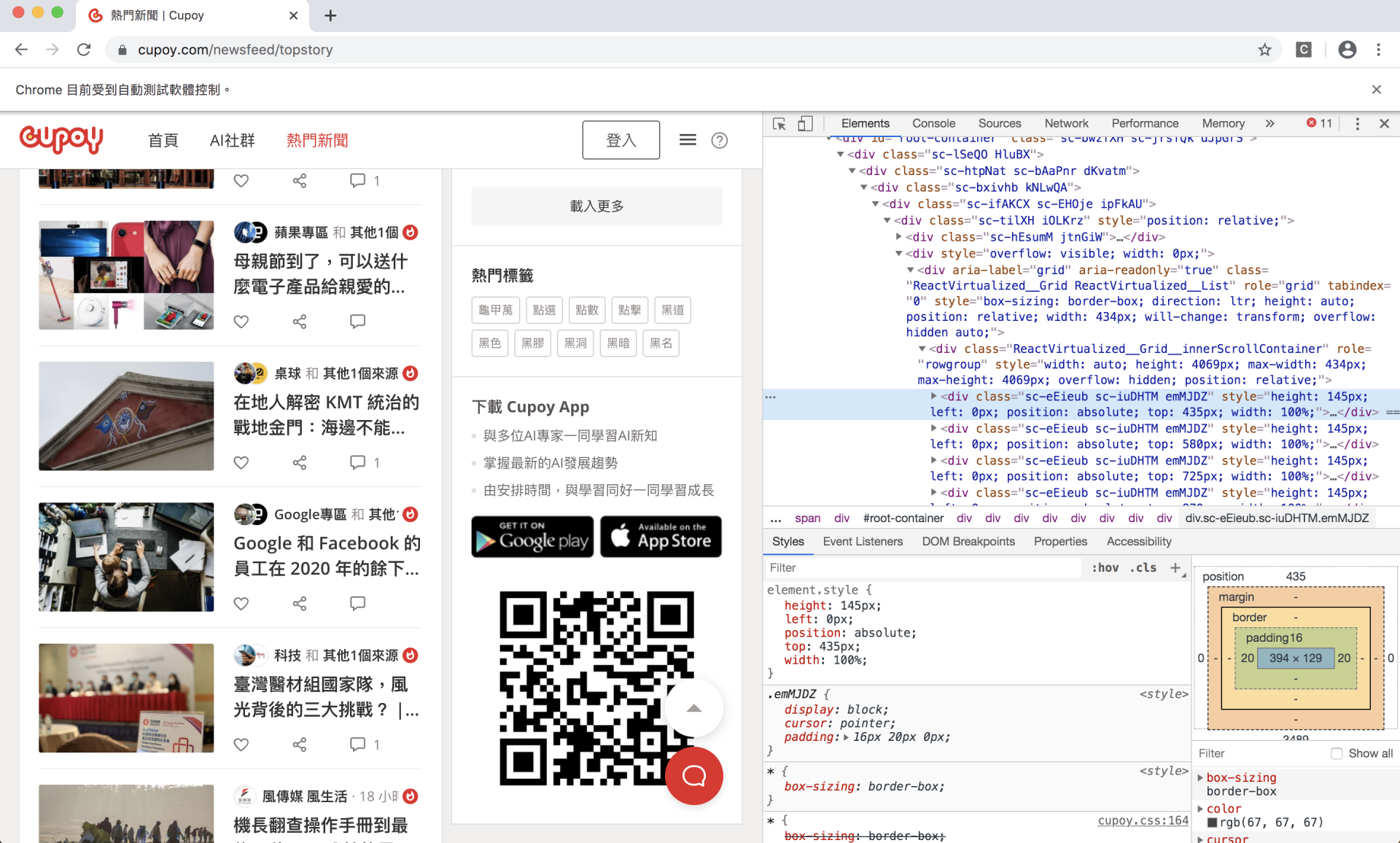
Task: Expand padding shorthand in .emMJDZ rule
Action: pos(846,737)
